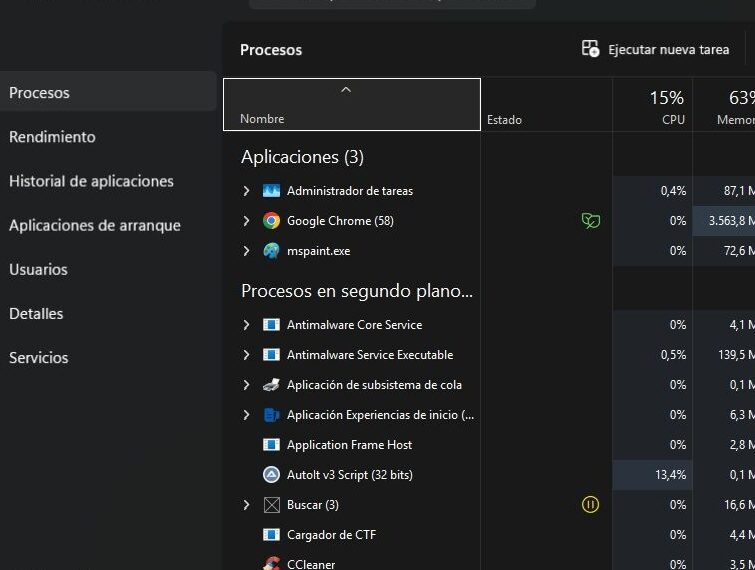This screenshot has width=755, height=570.
Task: Expand the Buscar (3) group
Action: [x=246, y=505]
